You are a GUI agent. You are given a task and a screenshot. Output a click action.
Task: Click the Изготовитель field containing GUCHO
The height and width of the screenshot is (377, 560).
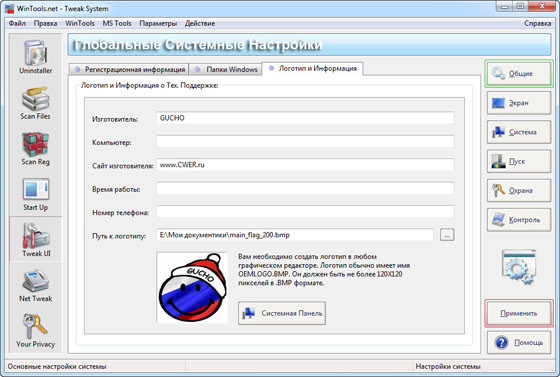tap(305, 118)
